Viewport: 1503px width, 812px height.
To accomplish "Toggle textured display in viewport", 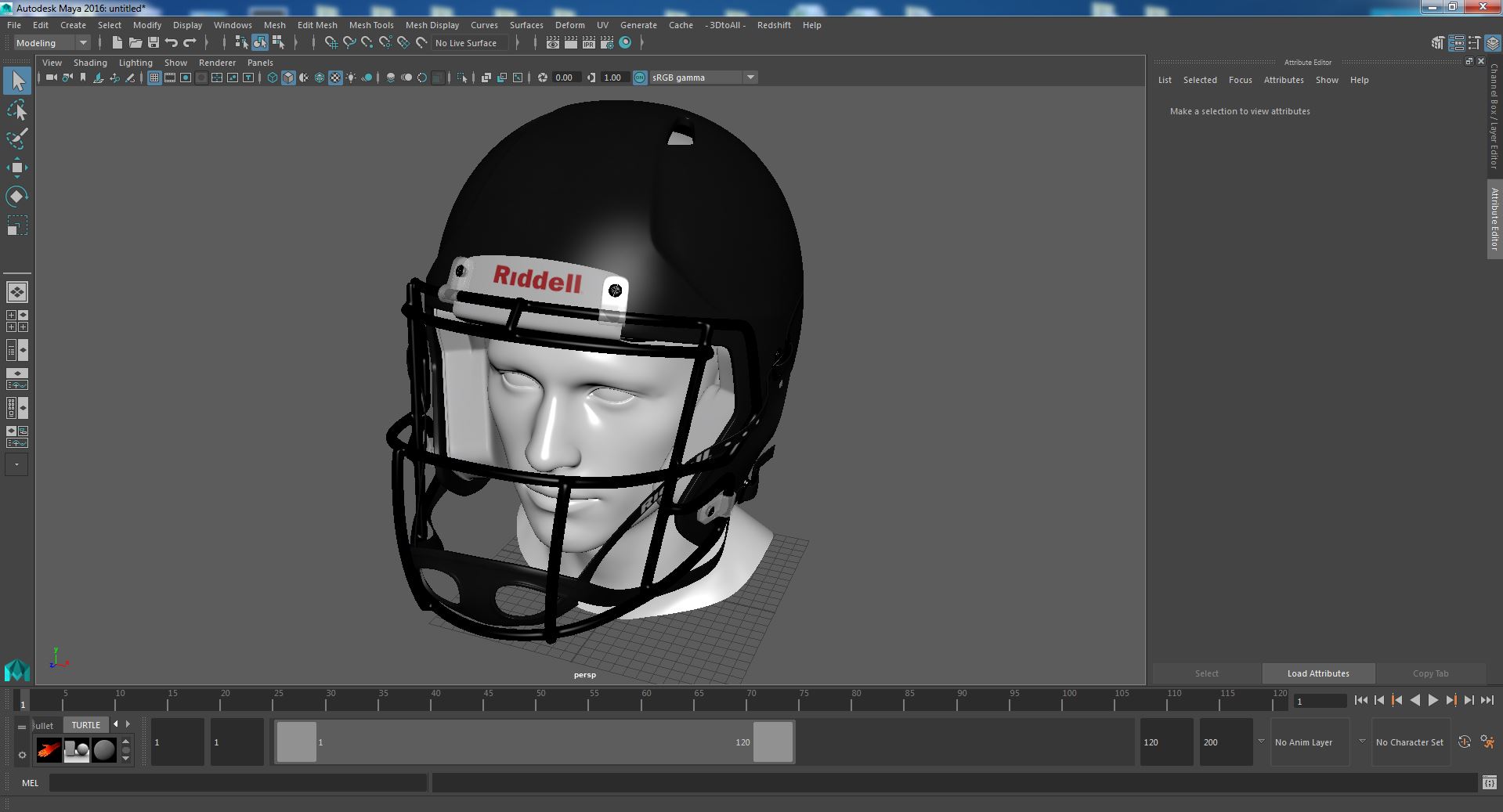I will pos(335,78).
